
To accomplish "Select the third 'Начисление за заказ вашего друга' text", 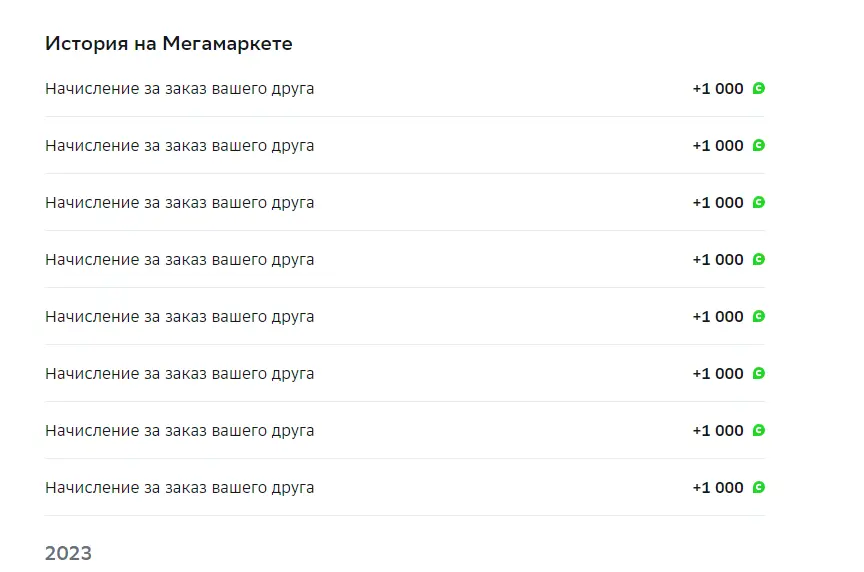I will coord(180,203).
